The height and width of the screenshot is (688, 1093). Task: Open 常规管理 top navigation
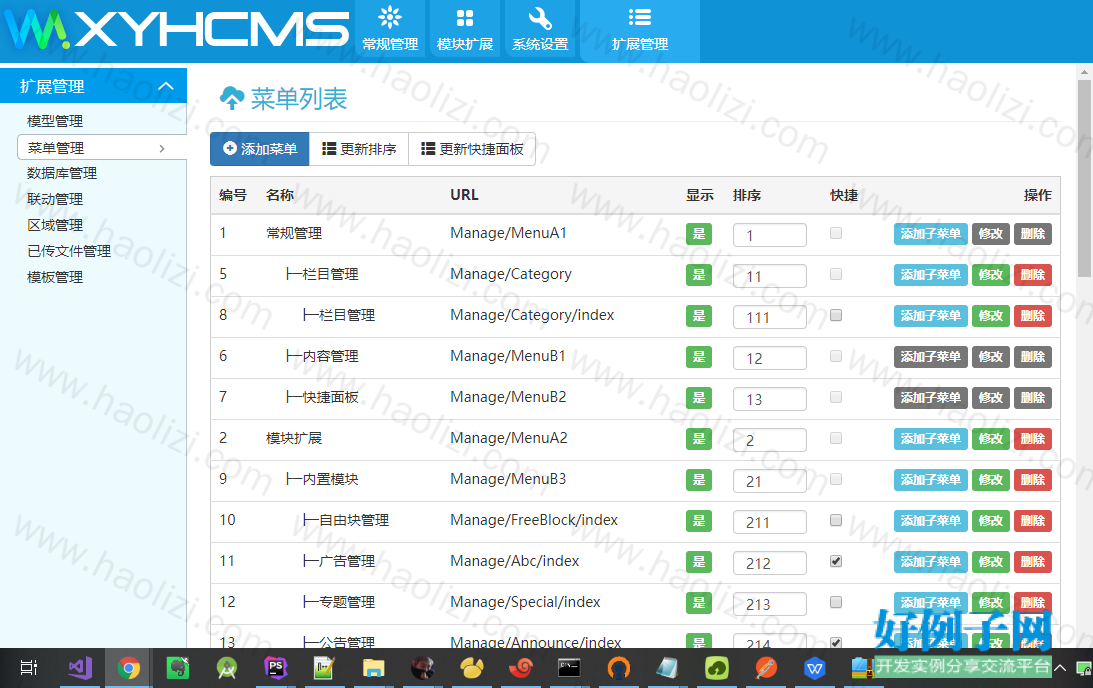390,29
